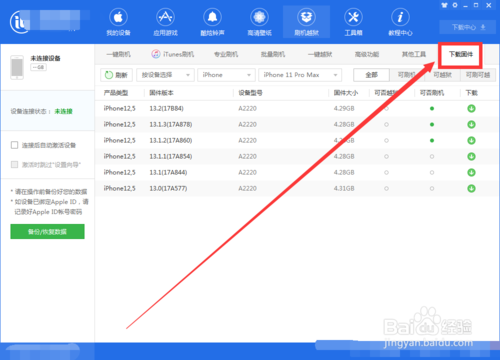Switch to the 批量刷机 tab
The height and width of the screenshot is (360, 500).
(x=273, y=54)
